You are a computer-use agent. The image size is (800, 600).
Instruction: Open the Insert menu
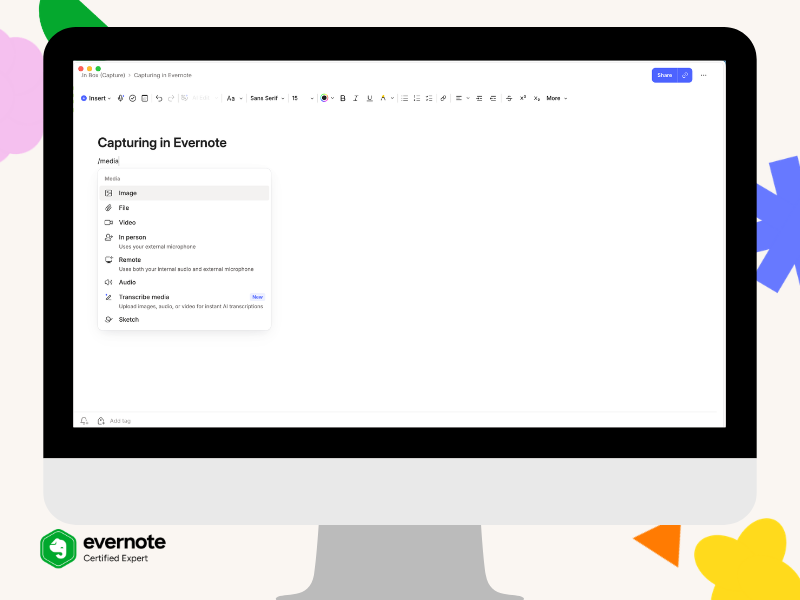96,98
